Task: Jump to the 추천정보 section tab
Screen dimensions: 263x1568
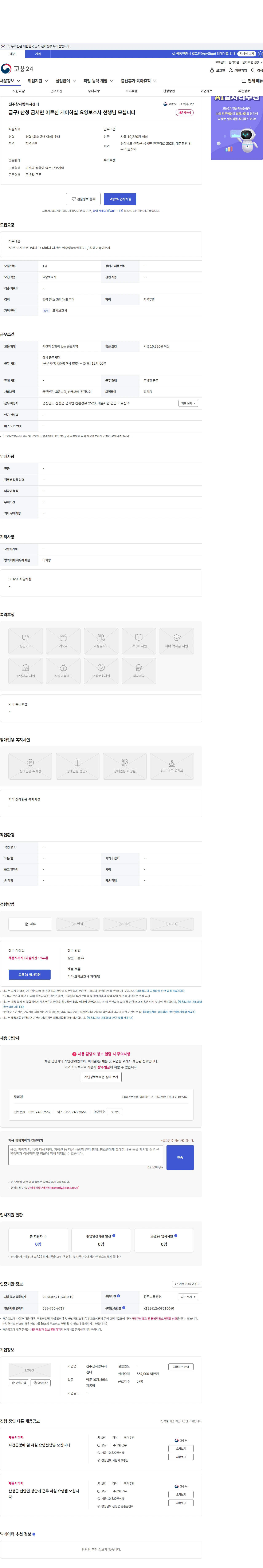Action: click(x=244, y=91)
